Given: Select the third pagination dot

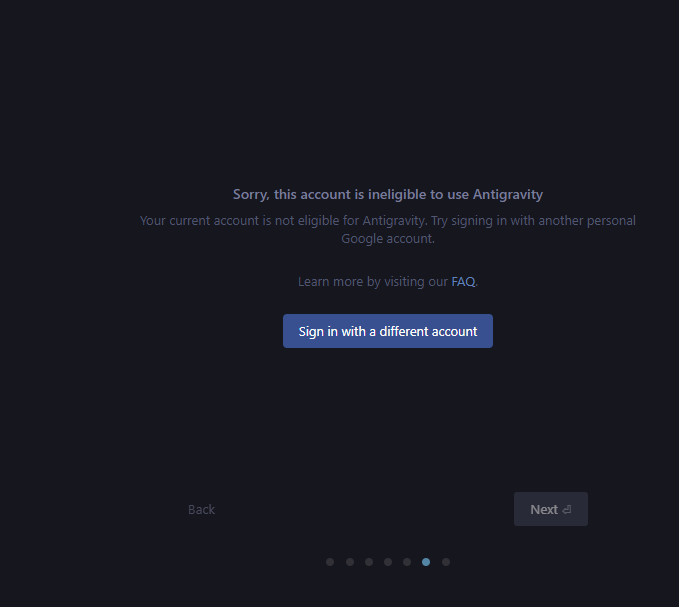Looking at the screenshot, I should pos(369,562).
